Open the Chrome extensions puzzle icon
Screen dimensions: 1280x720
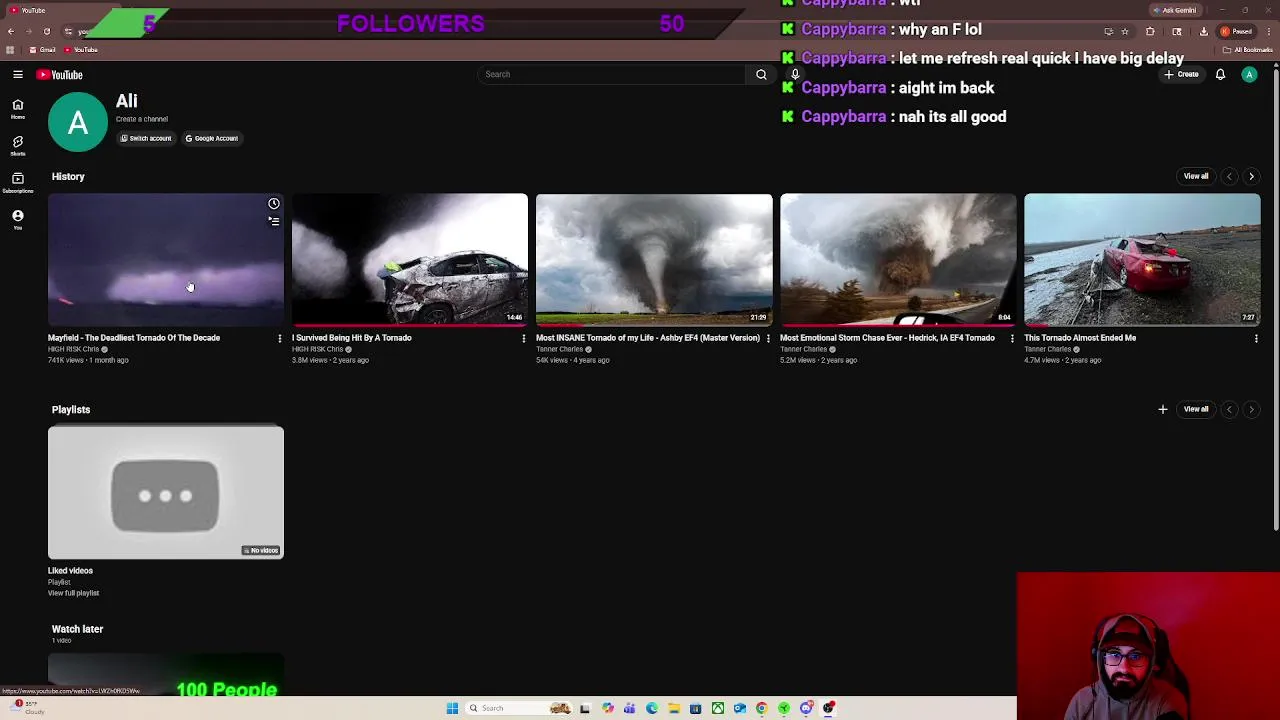(x=1150, y=32)
